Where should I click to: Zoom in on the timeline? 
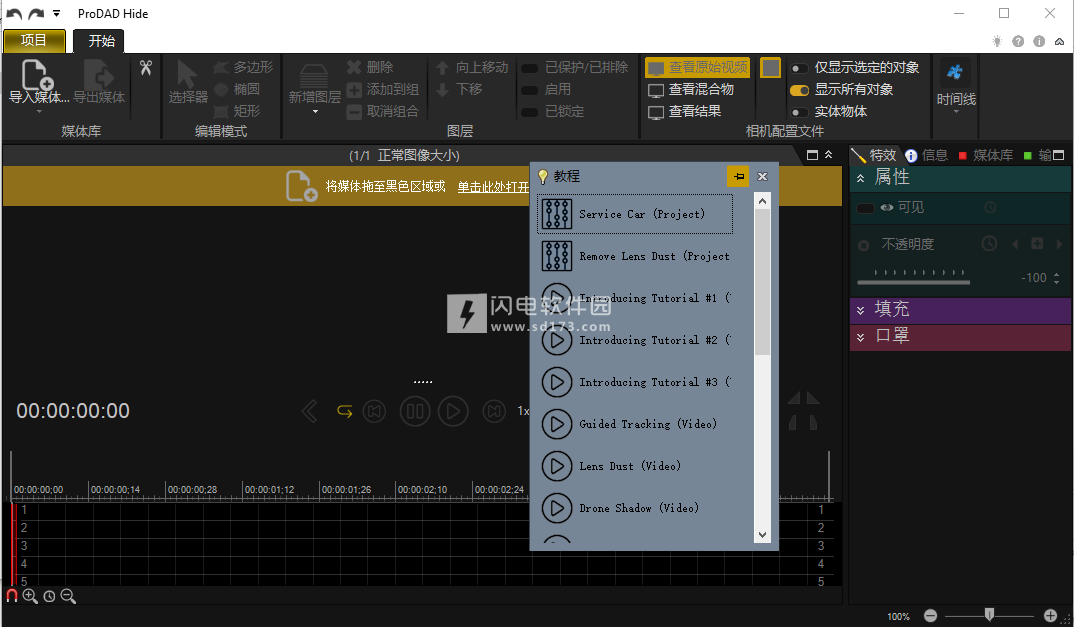30,596
